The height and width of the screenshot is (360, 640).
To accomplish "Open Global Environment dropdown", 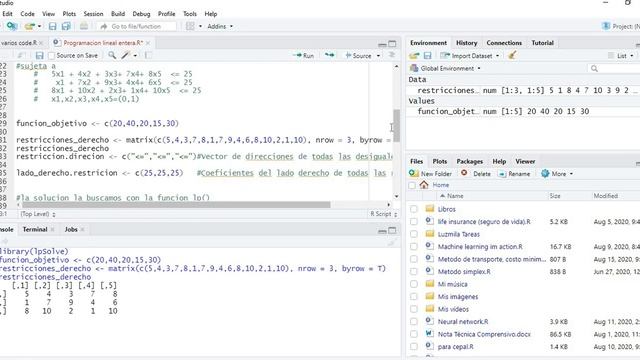I will click(446, 68).
